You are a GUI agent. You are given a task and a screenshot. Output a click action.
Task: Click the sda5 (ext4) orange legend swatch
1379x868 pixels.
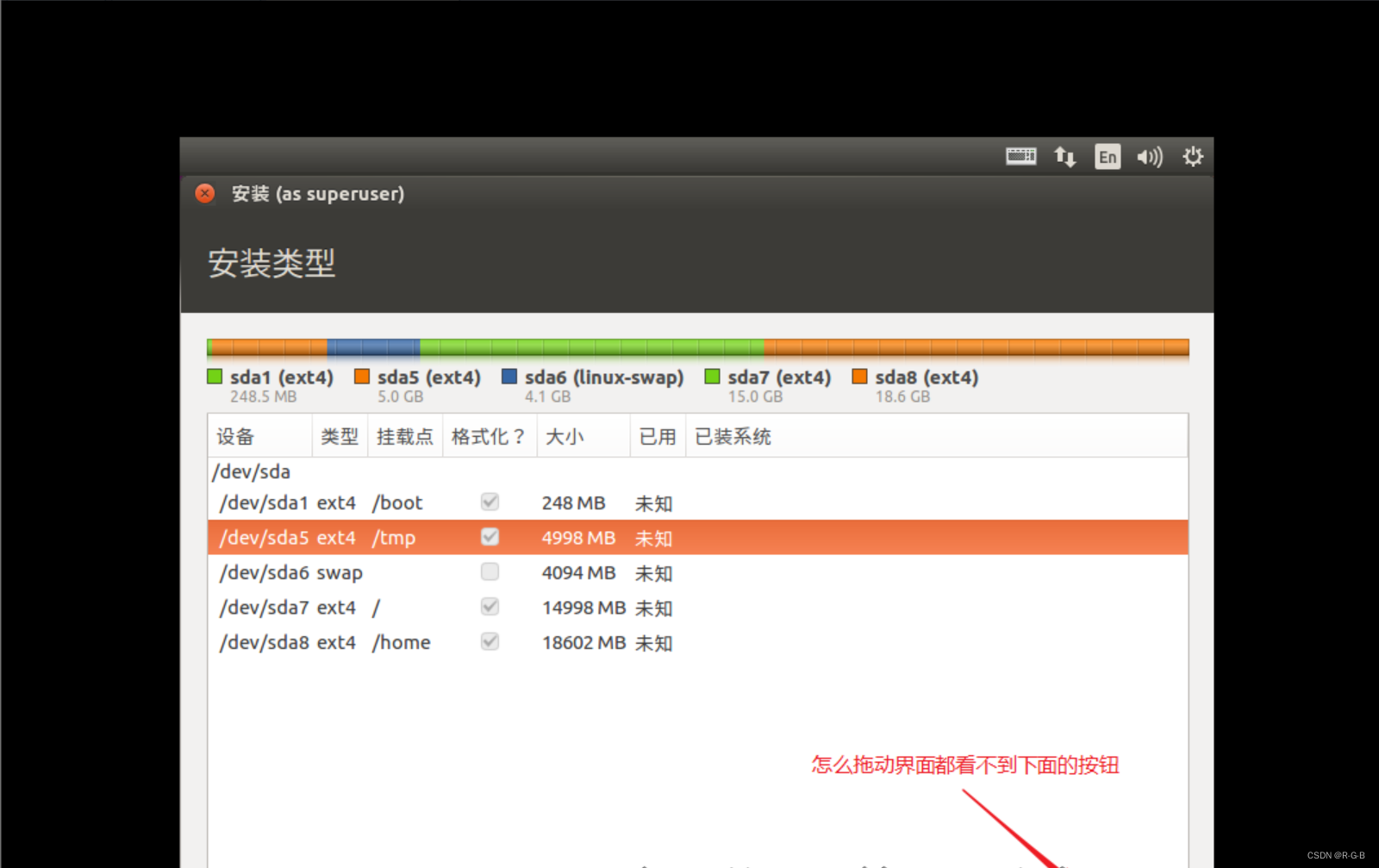(x=362, y=377)
